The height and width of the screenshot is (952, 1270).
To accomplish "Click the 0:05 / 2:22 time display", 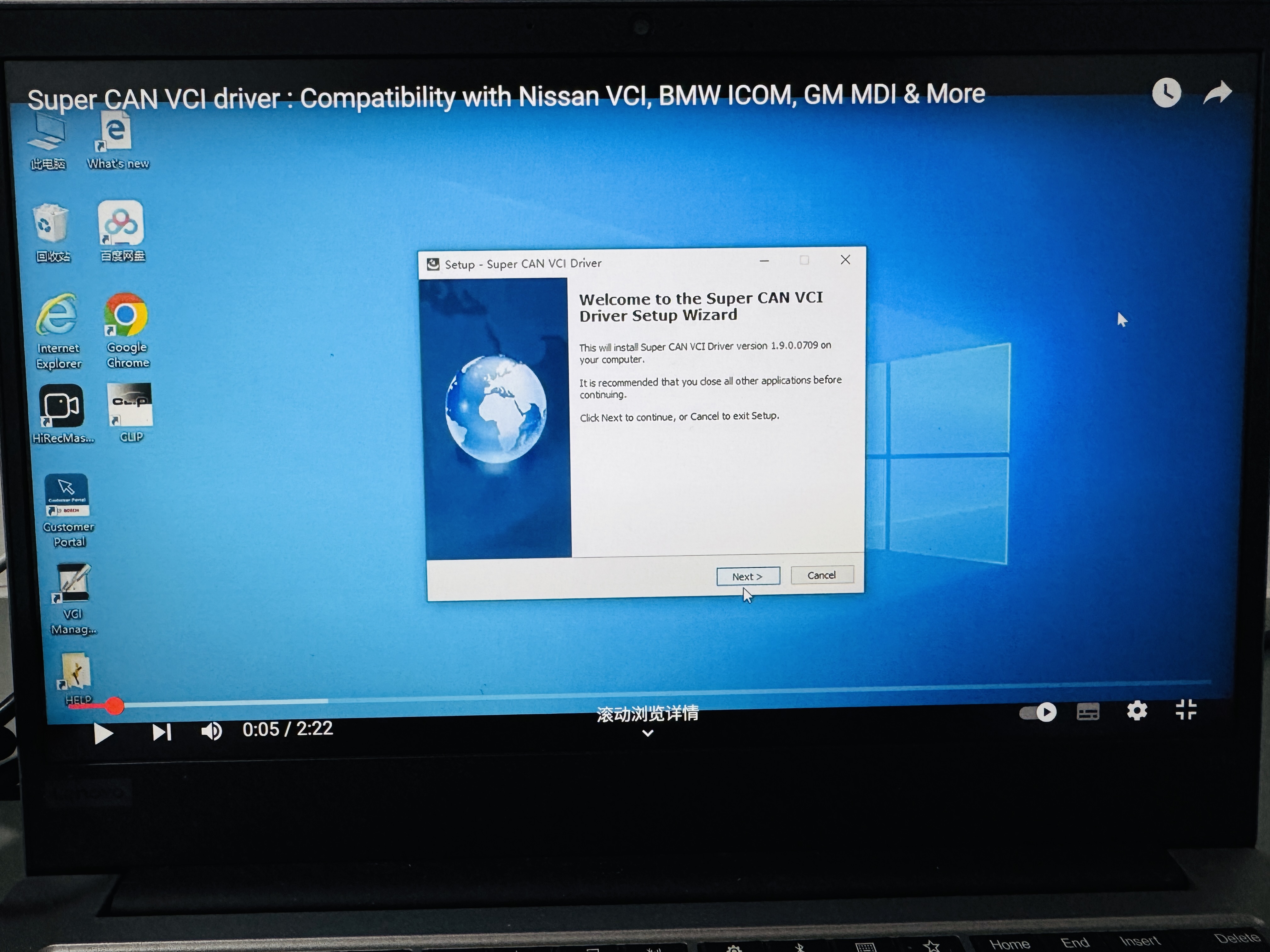I will click(288, 729).
